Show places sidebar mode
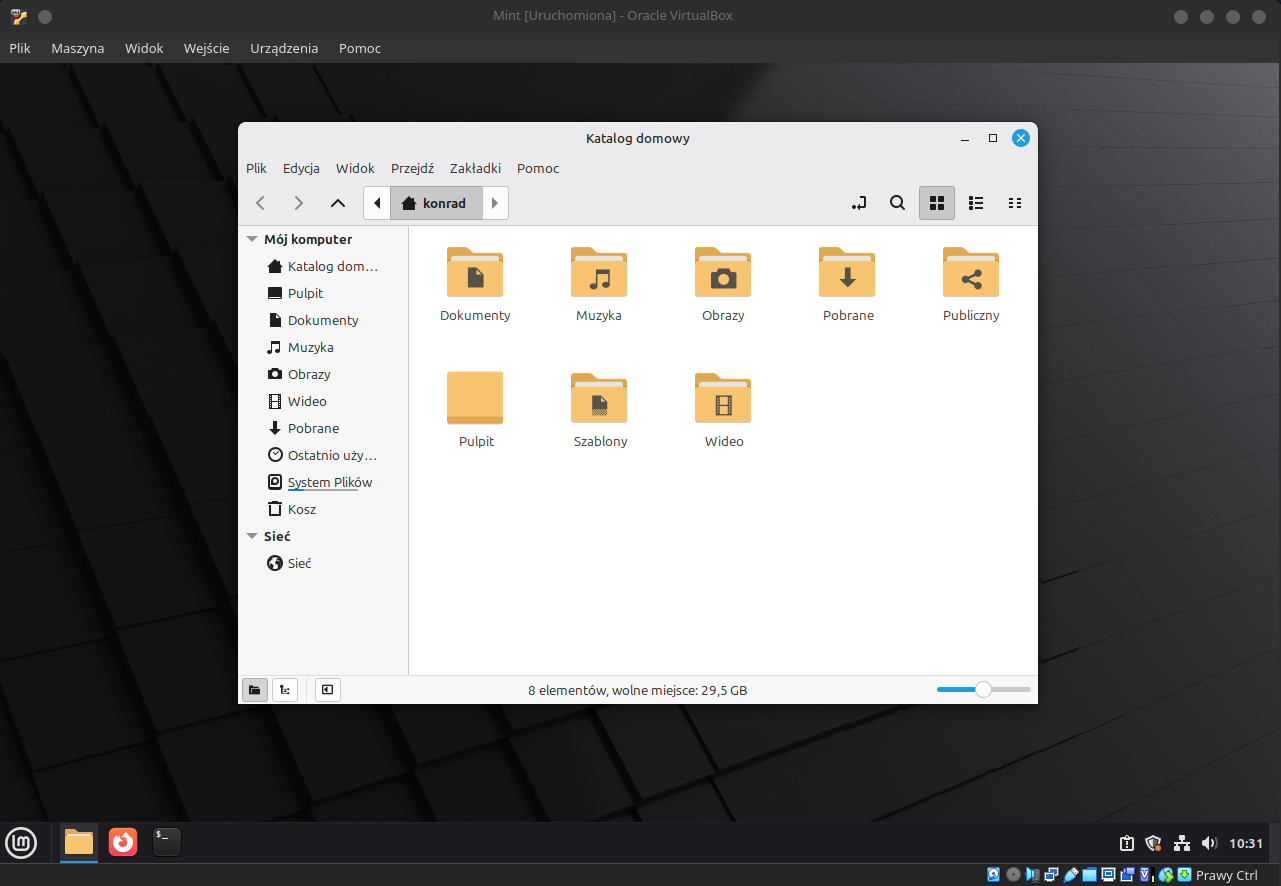 [255, 690]
